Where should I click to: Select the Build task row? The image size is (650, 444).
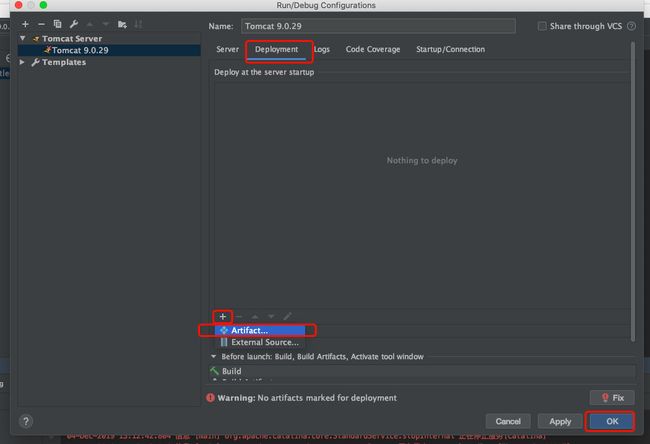click(422, 371)
